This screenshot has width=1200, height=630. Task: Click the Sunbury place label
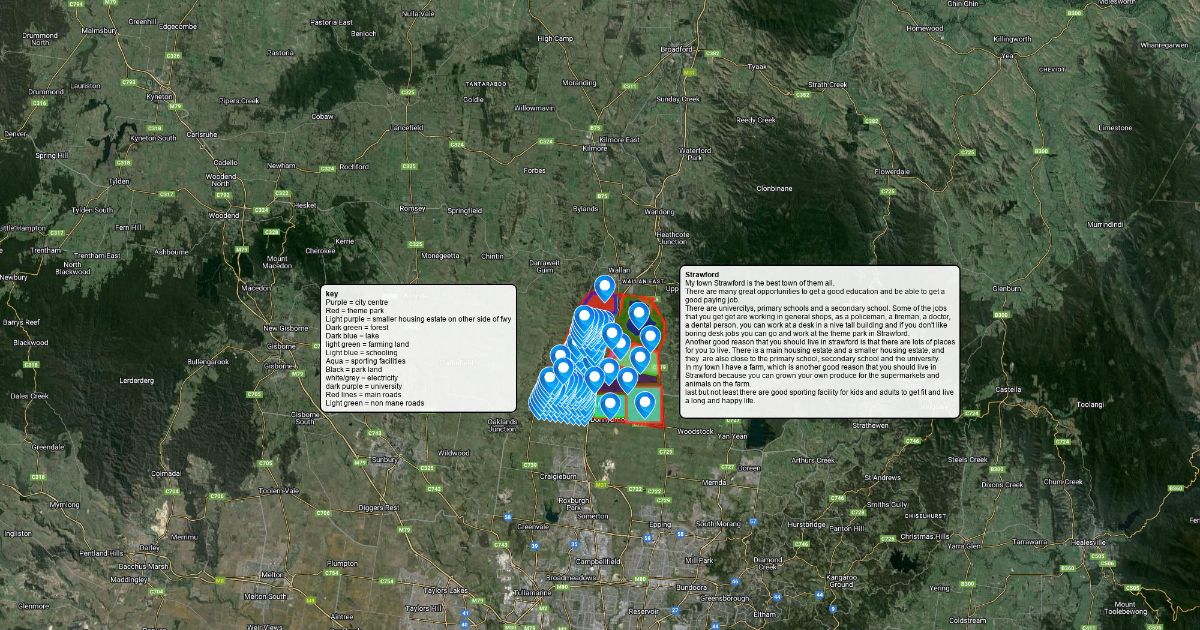point(384,459)
